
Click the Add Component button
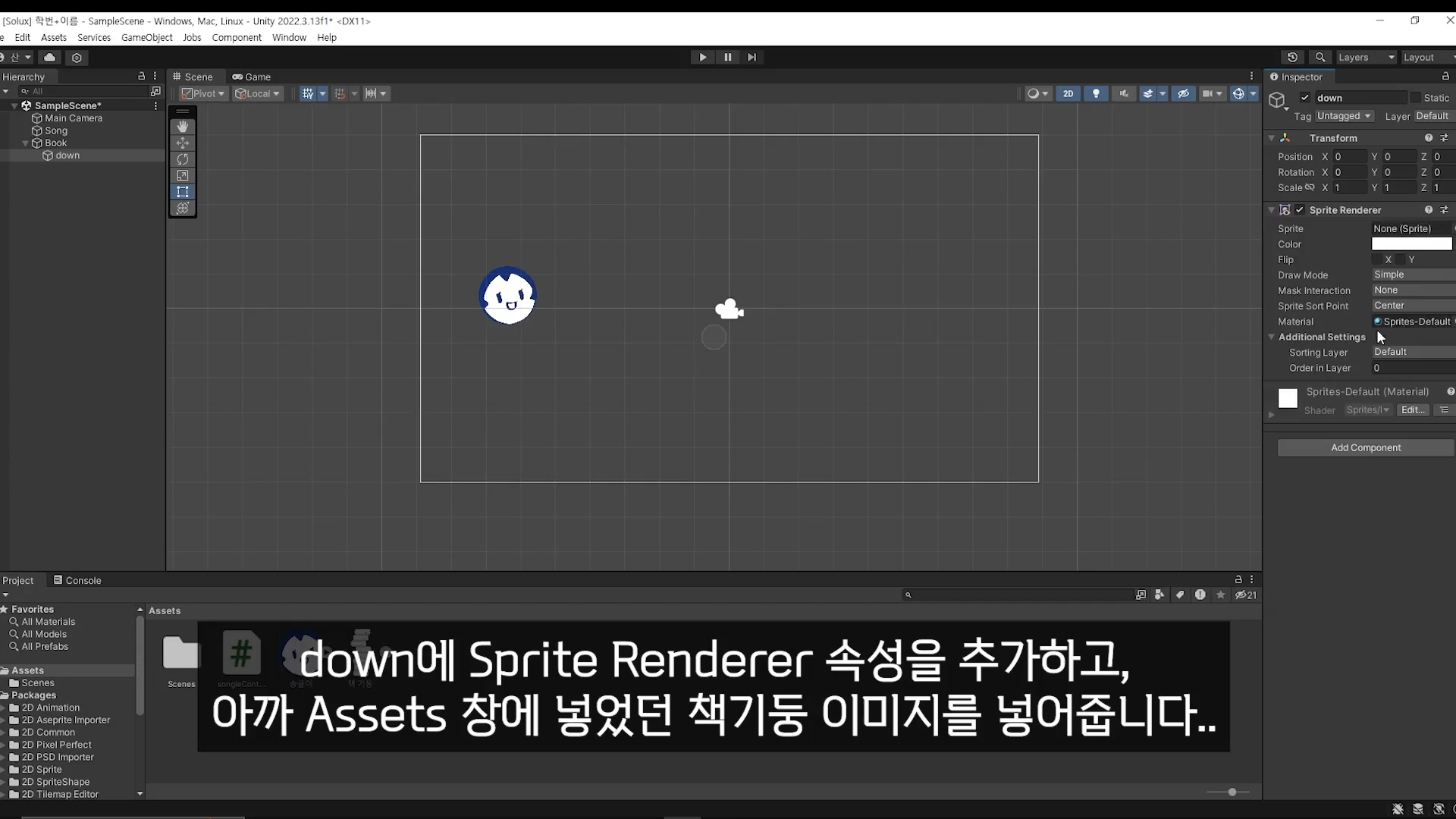pyautogui.click(x=1365, y=447)
